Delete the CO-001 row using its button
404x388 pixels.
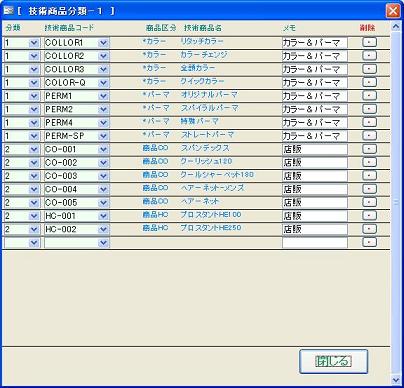(x=369, y=149)
